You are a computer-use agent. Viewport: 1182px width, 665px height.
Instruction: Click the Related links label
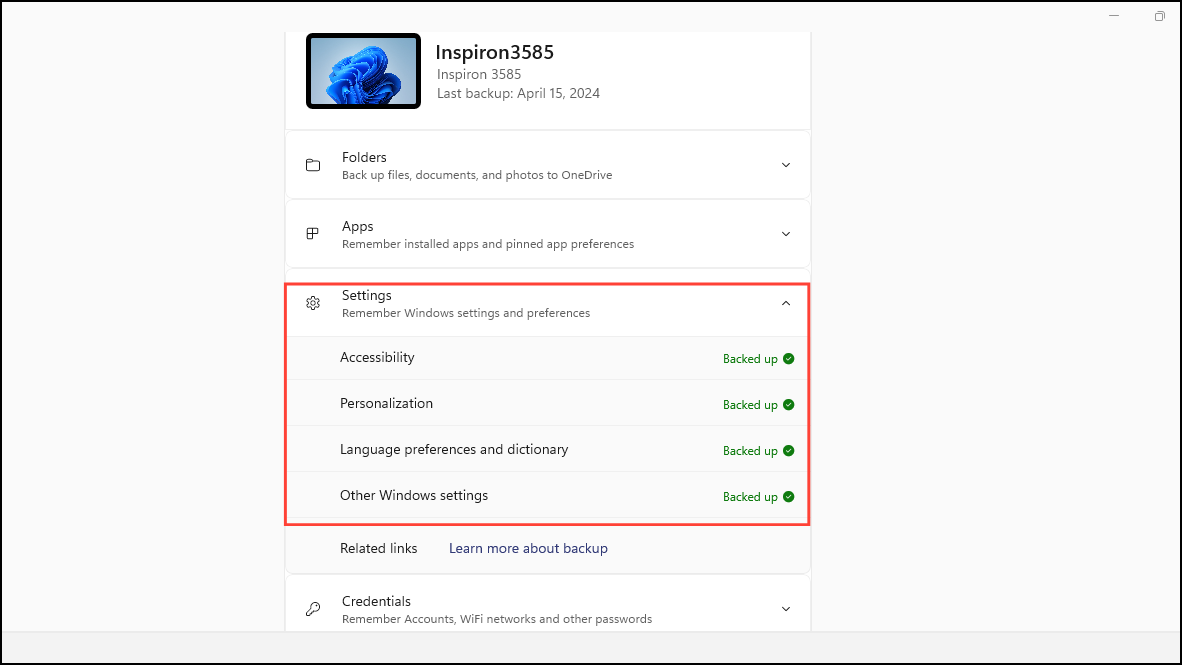pos(379,548)
